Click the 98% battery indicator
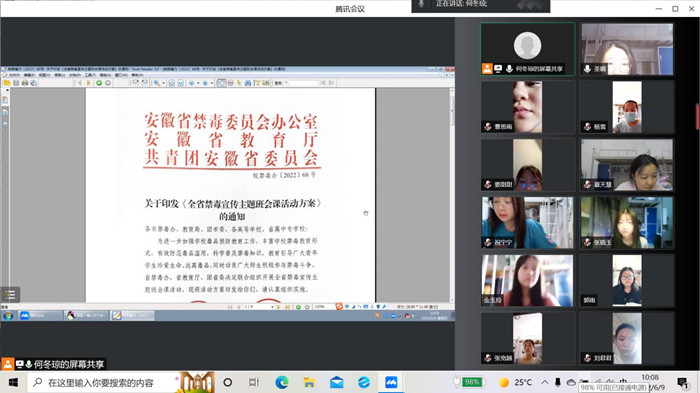700x393 pixels. click(471, 382)
